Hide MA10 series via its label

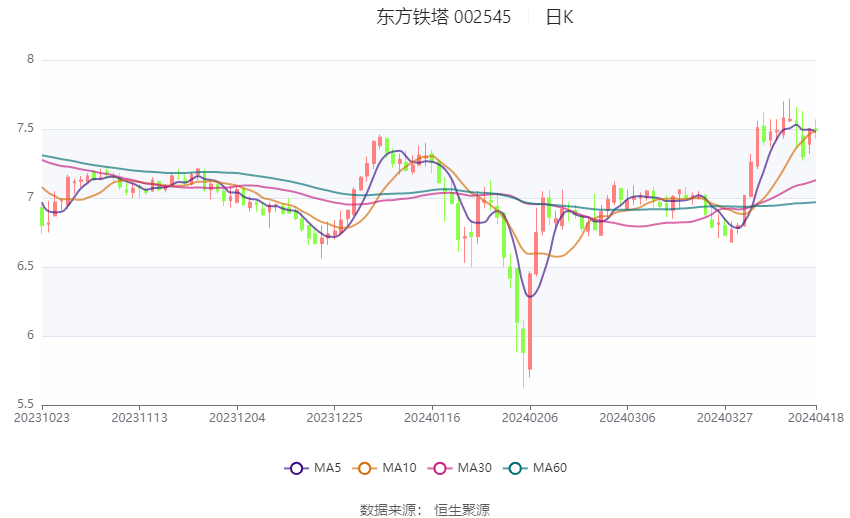click(399, 468)
